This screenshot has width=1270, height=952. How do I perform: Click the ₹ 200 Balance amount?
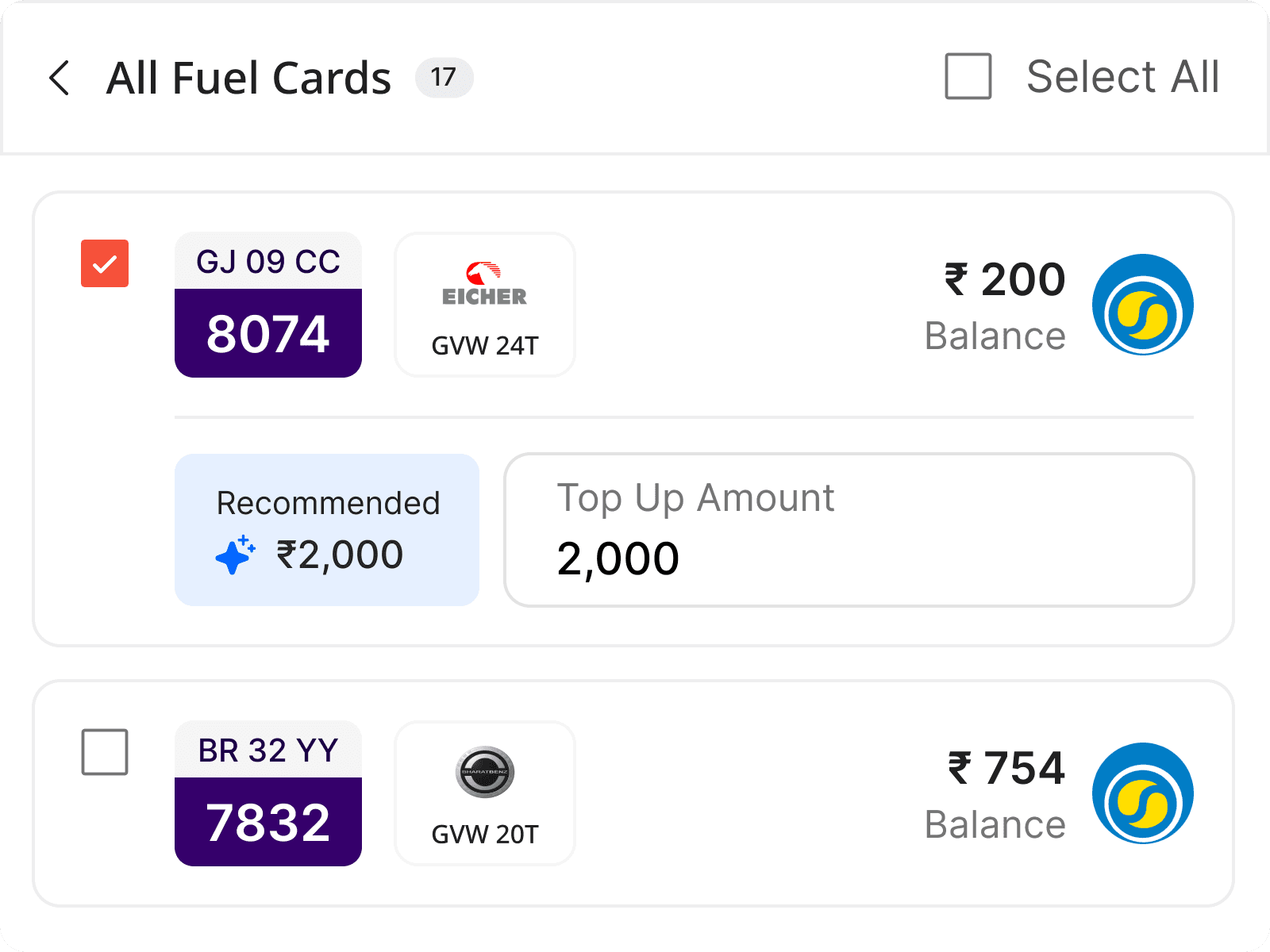click(x=1004, y=280)
